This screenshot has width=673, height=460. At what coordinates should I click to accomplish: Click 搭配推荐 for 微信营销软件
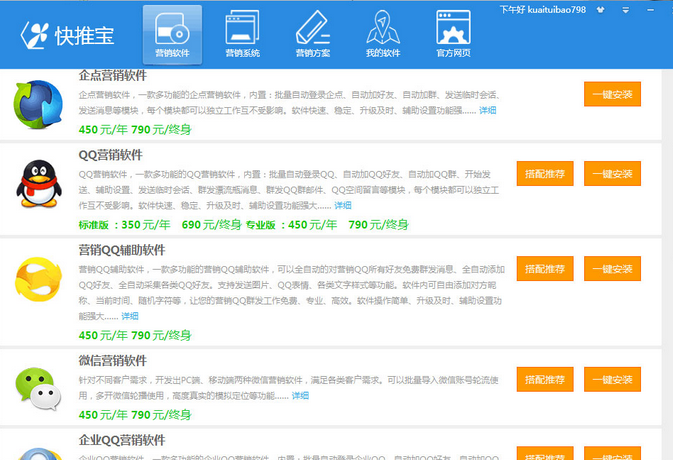(x=545, y=379)
